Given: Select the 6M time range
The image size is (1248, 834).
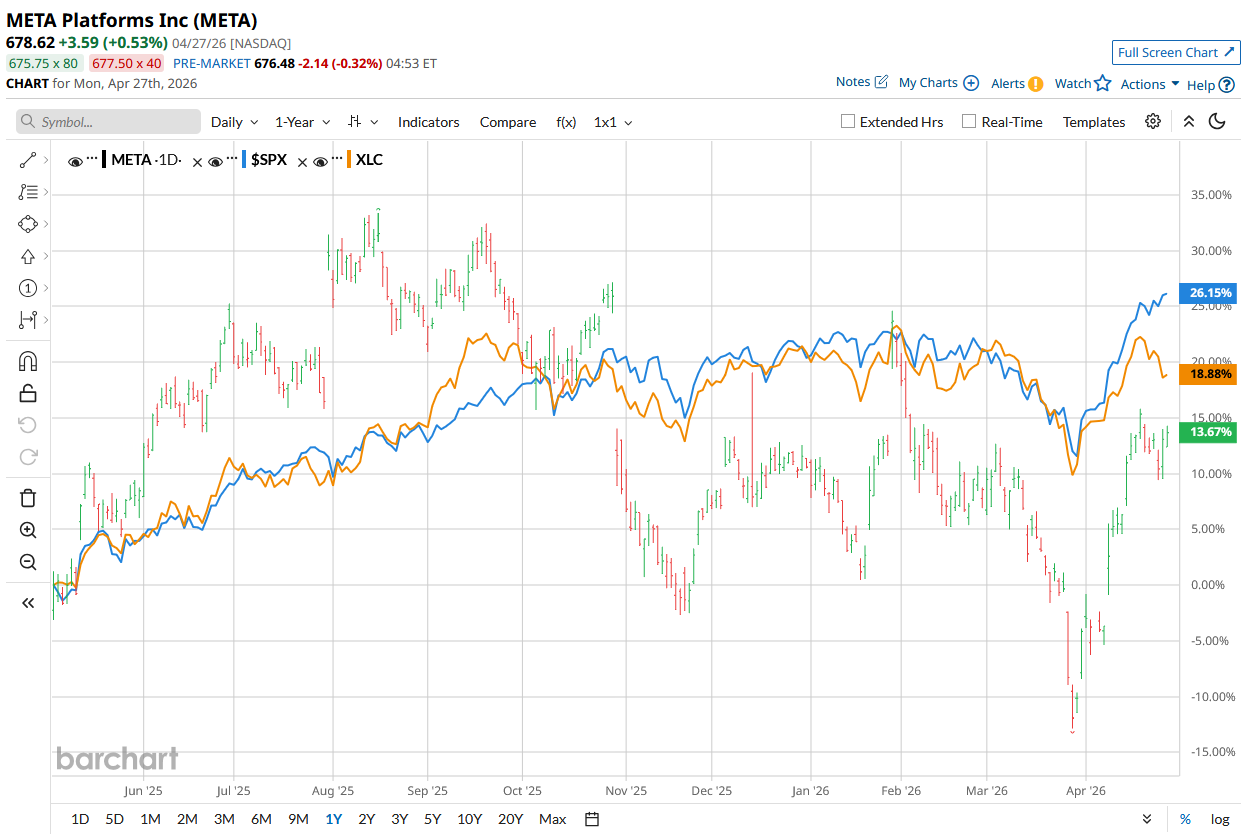Looking at the screenshot, I should pos(261,819).
